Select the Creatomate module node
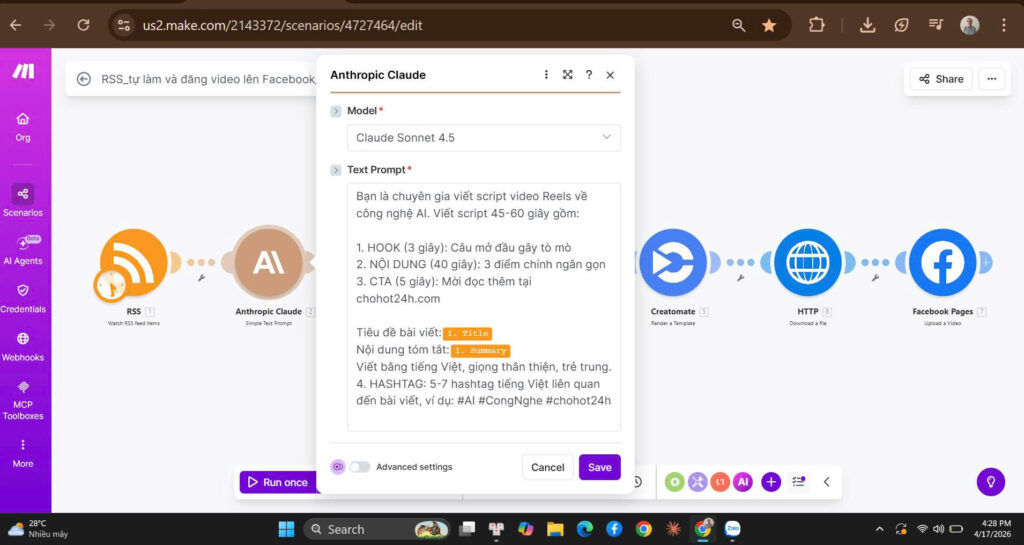The image size is (1024, 545). coord(672,263)
